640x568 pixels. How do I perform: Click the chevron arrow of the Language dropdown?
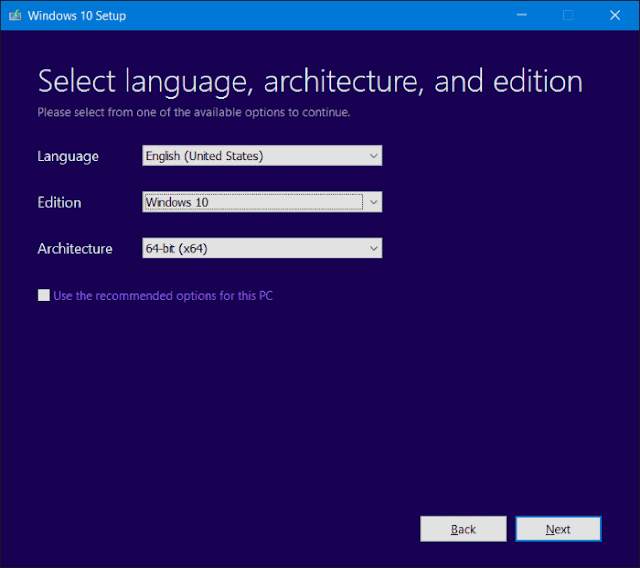pos(373,156)
